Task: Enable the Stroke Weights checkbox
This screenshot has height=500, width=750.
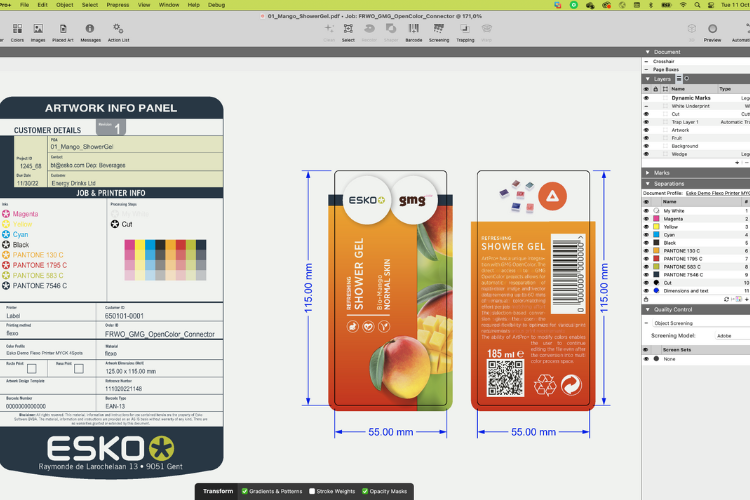Action: click(311, 491)
